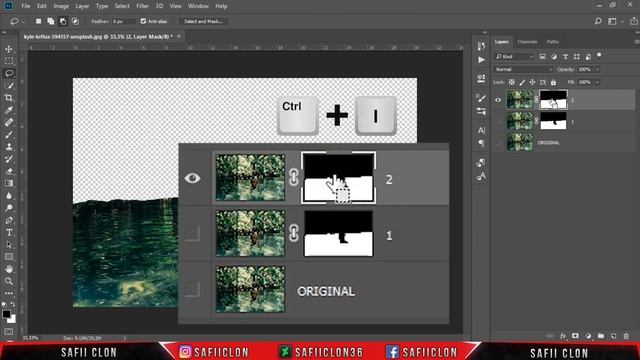
Task: Open the search magnifier in options bar
Action: click(598, 21)
